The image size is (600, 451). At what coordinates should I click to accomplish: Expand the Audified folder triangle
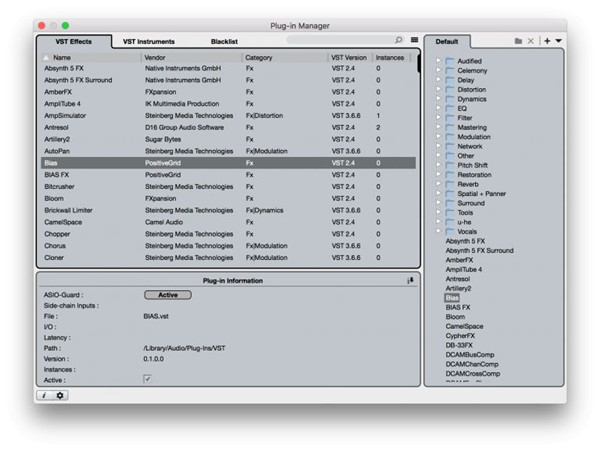(439, 60)
